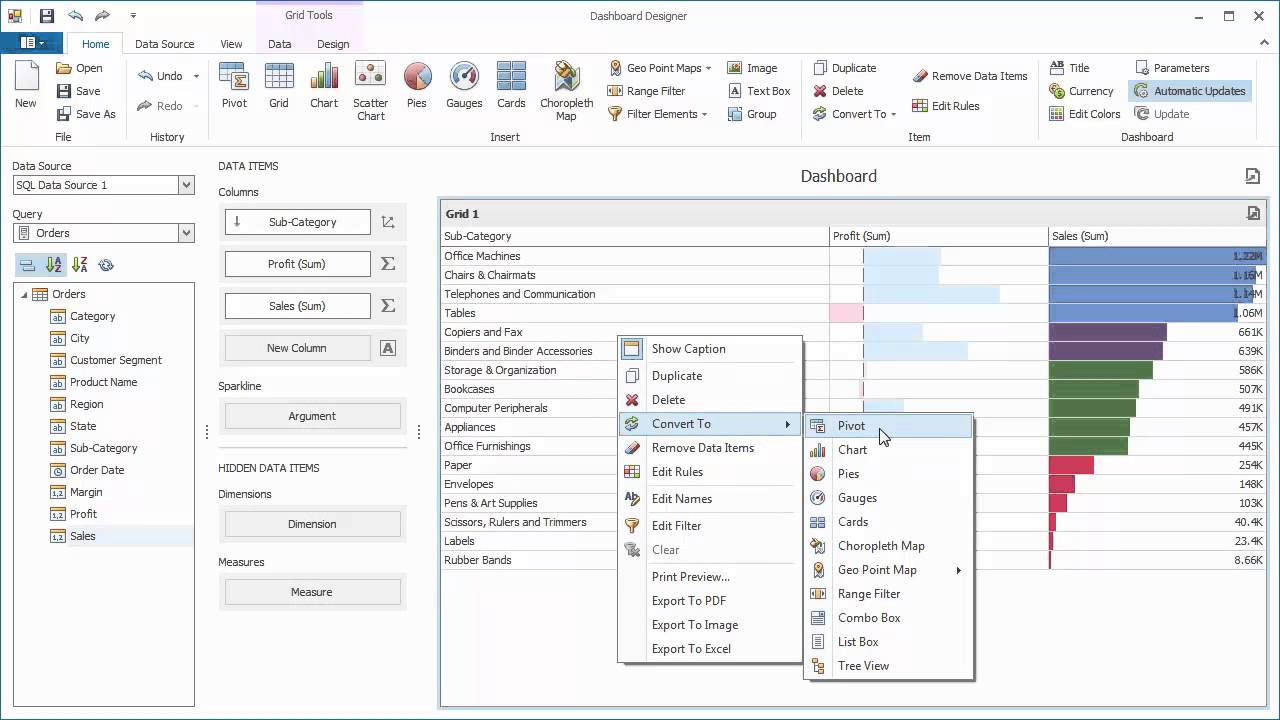Image resolution: width=1280 pixels, height=720 pixels.
Task: Click the Sparkline Argument placeholder
Action: pos(312,416)
